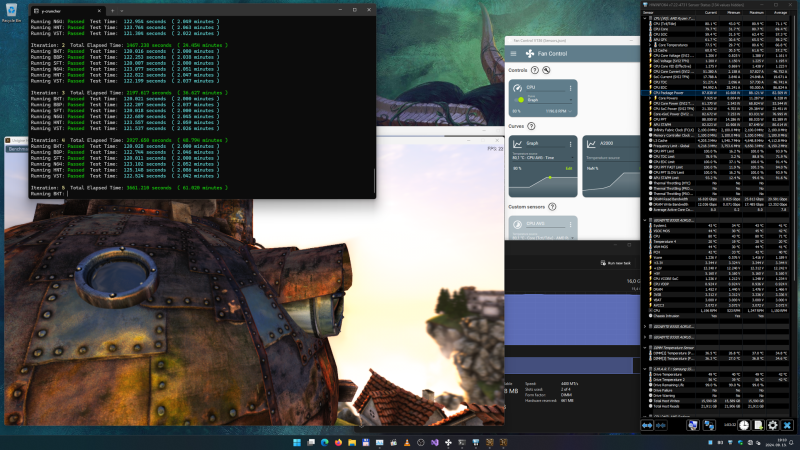The height and width of the screenshot is (450, 800).
Task: Open the Graph card temperature source dropdown
Action: [542, 157]
